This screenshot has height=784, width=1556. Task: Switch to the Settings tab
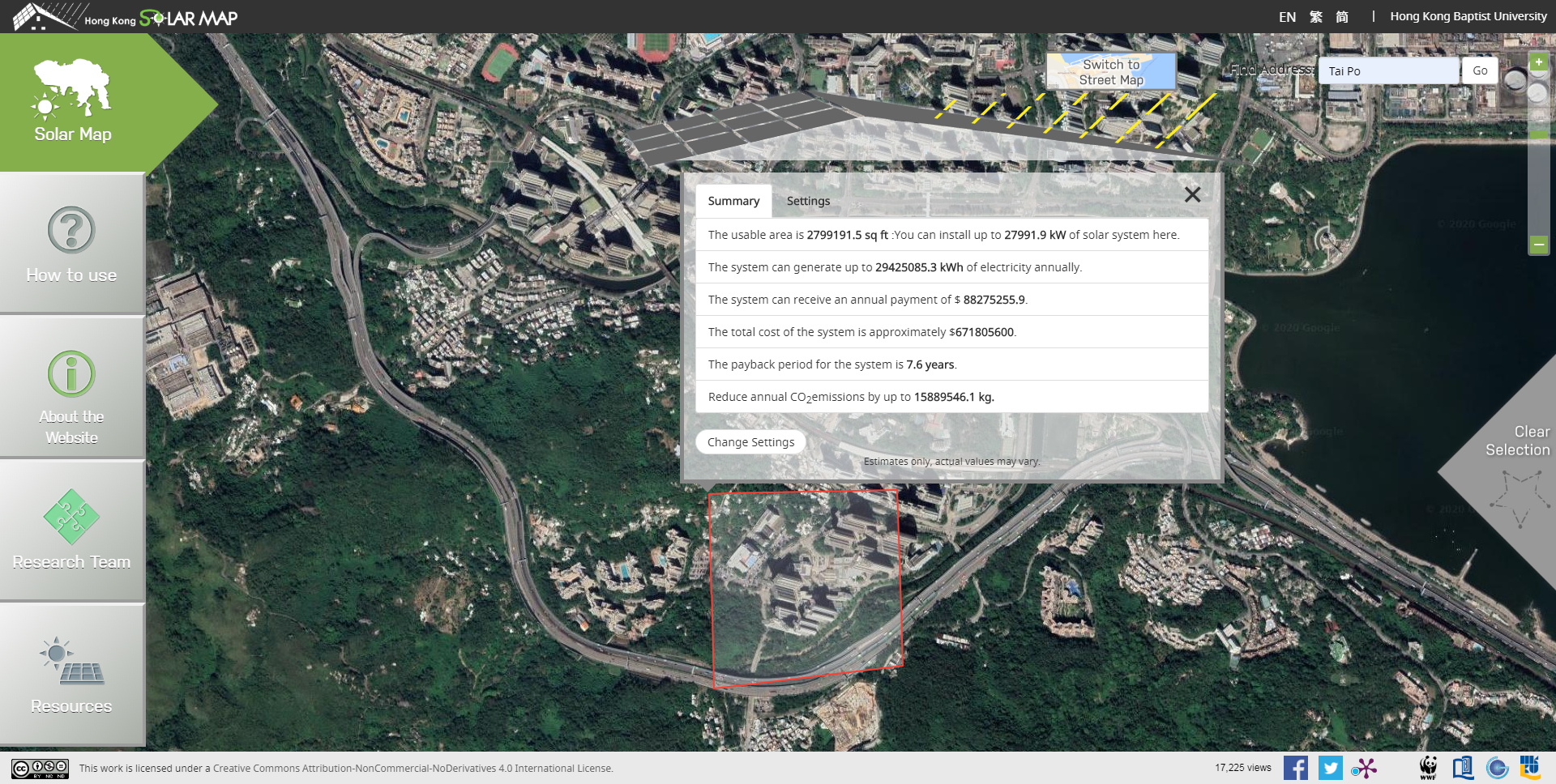pos(808,200)
